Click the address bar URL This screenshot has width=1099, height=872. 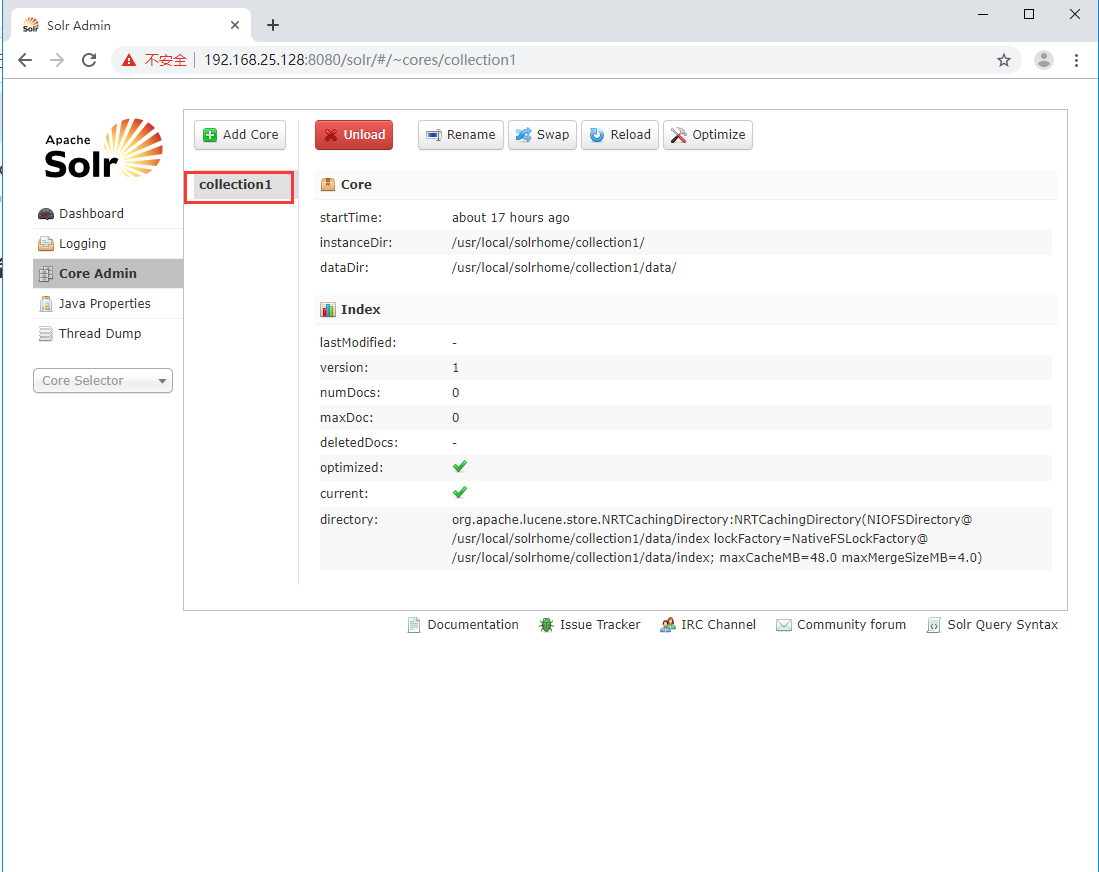tap(360, 60)
